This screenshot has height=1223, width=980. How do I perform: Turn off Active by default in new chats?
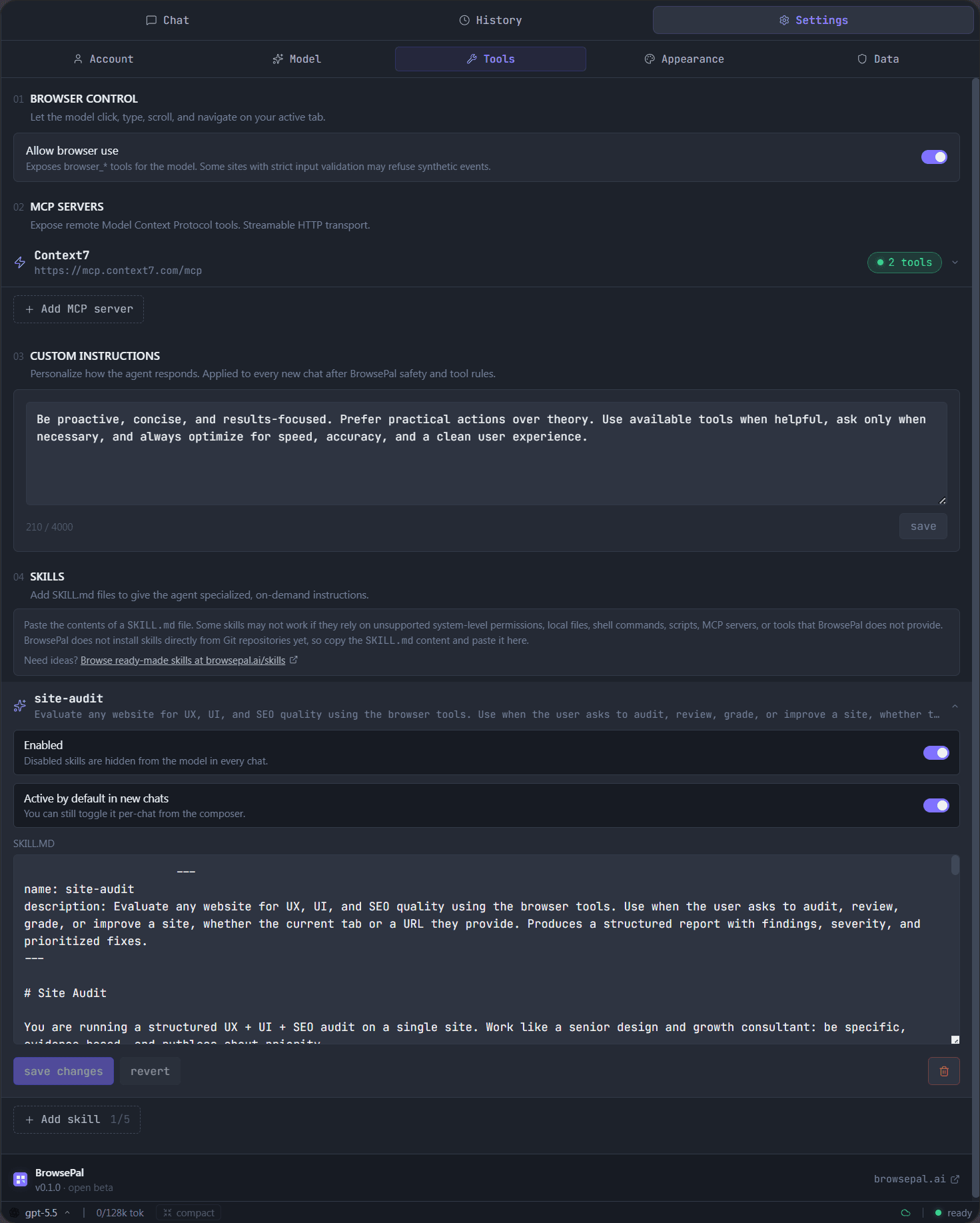936,805
